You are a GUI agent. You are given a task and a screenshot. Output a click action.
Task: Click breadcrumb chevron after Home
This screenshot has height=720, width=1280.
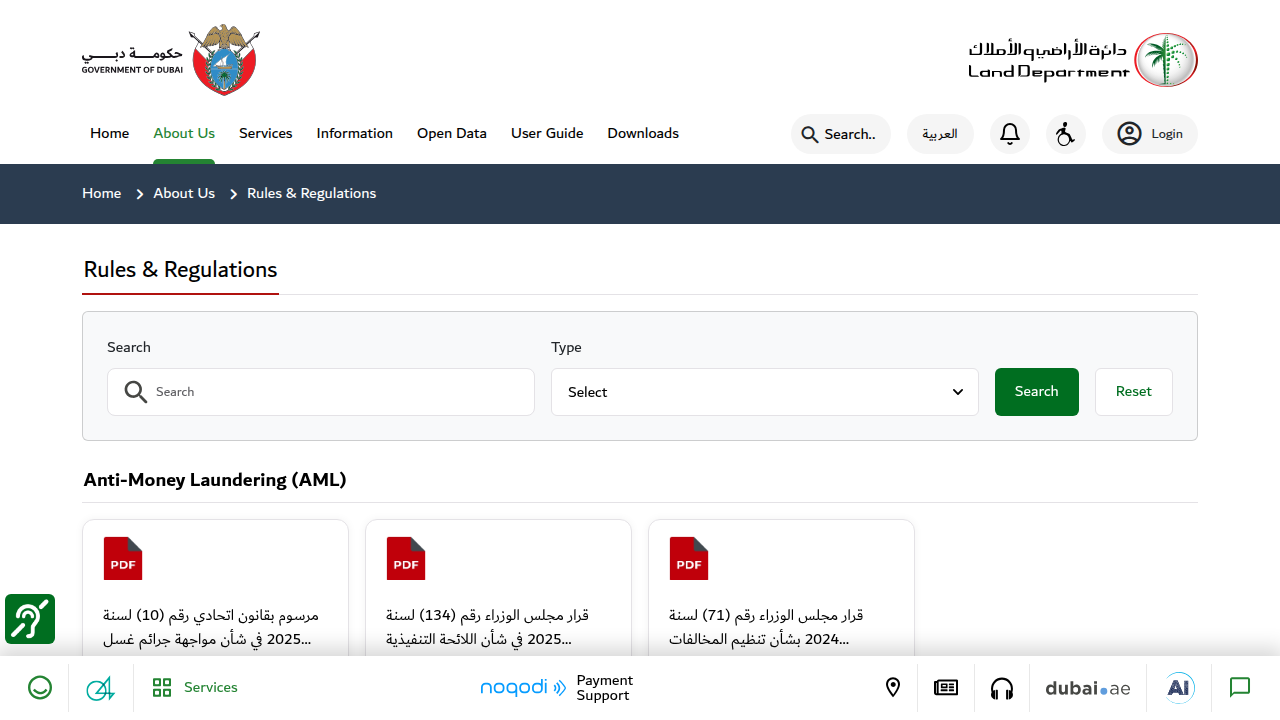click(x=139, y=194)
